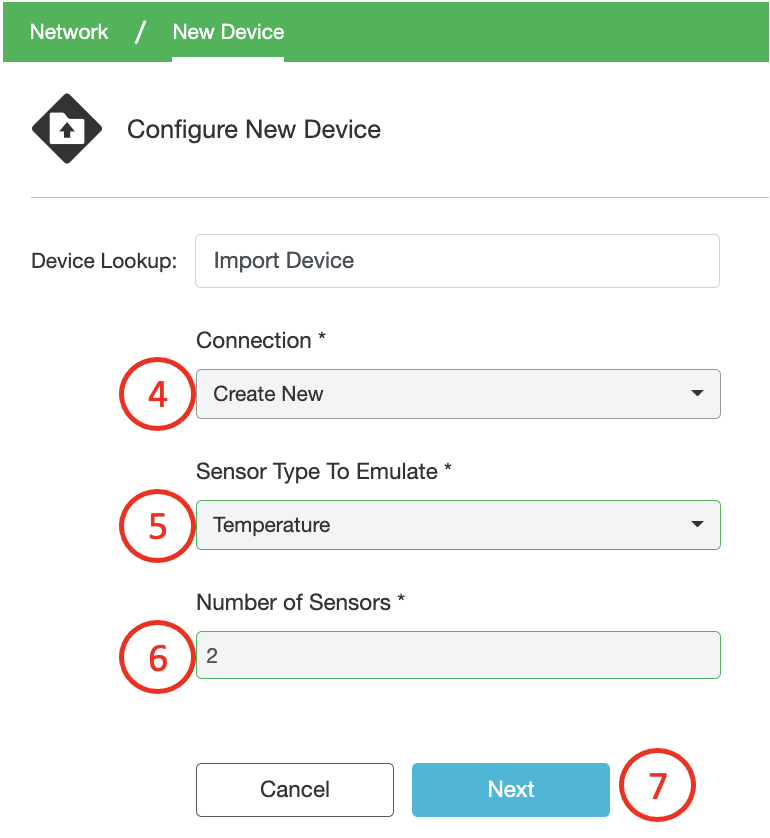This screenshot has width=770, height=838.
Task: Click the red circled number 7 marker
Action: point(657,788)
